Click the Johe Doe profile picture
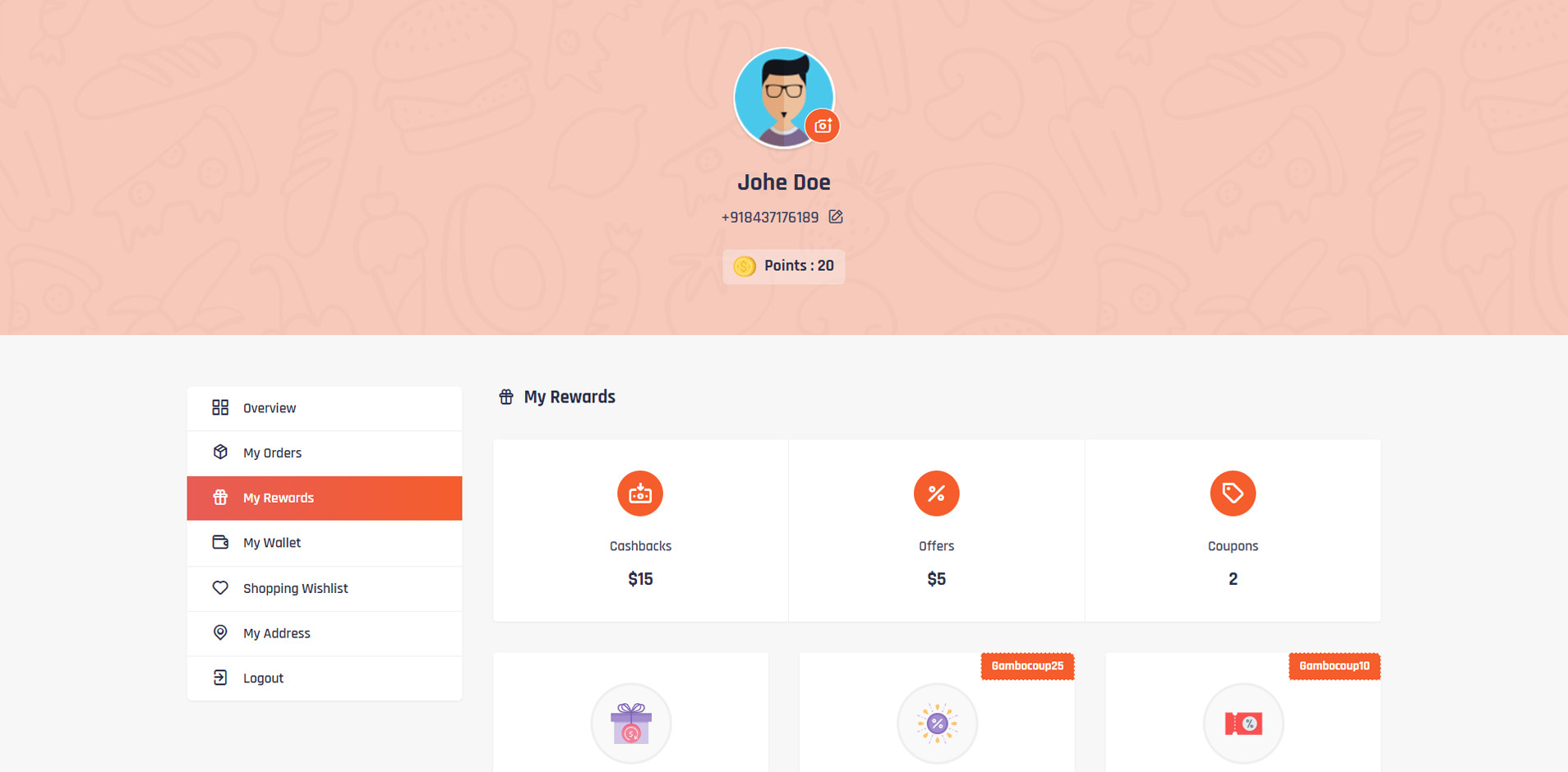 click(x=783, y=98)
